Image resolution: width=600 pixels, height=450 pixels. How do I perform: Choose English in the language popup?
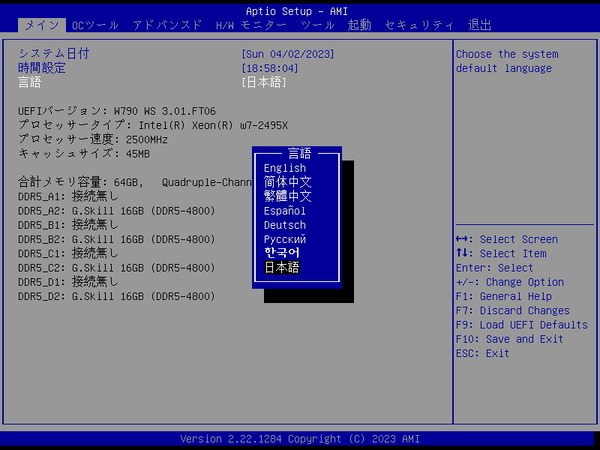pyautogui.click(x=285, y=168)
